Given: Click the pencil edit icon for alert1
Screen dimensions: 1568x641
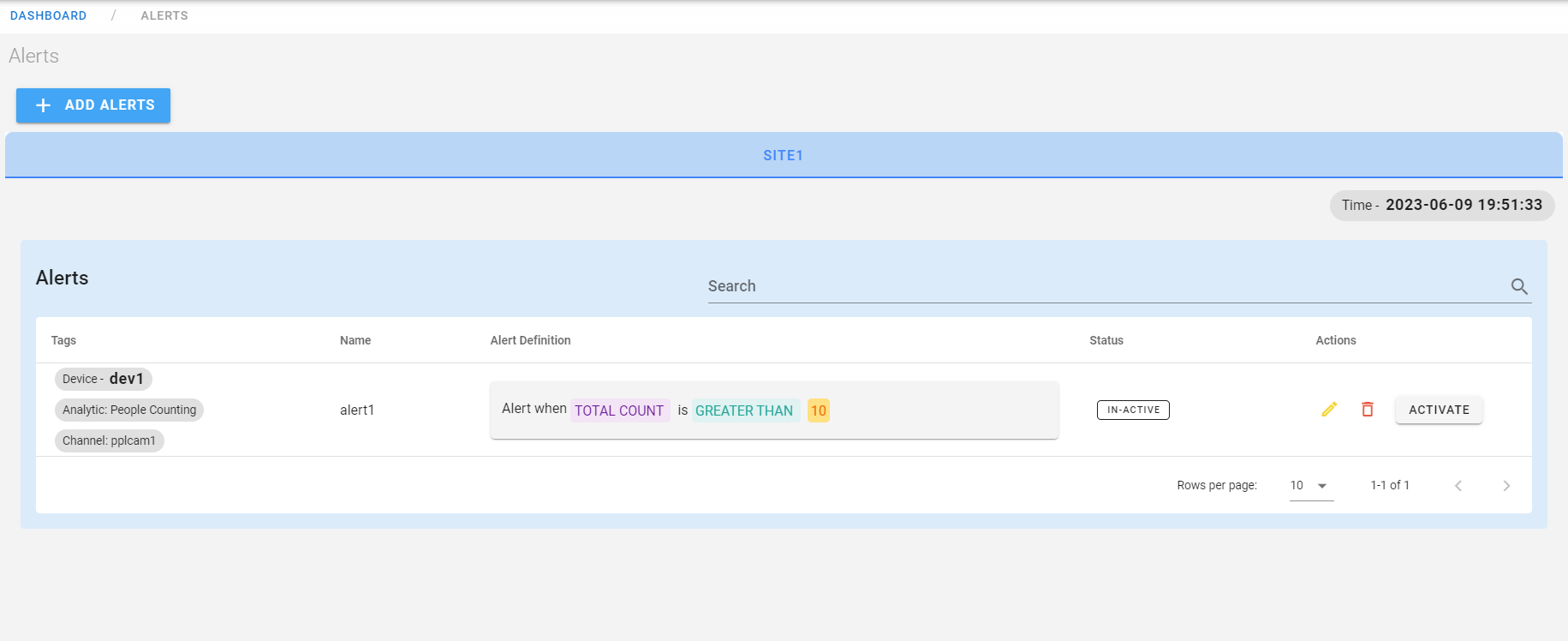Looking at the screenshot, I should click(x=1329, y=410).
